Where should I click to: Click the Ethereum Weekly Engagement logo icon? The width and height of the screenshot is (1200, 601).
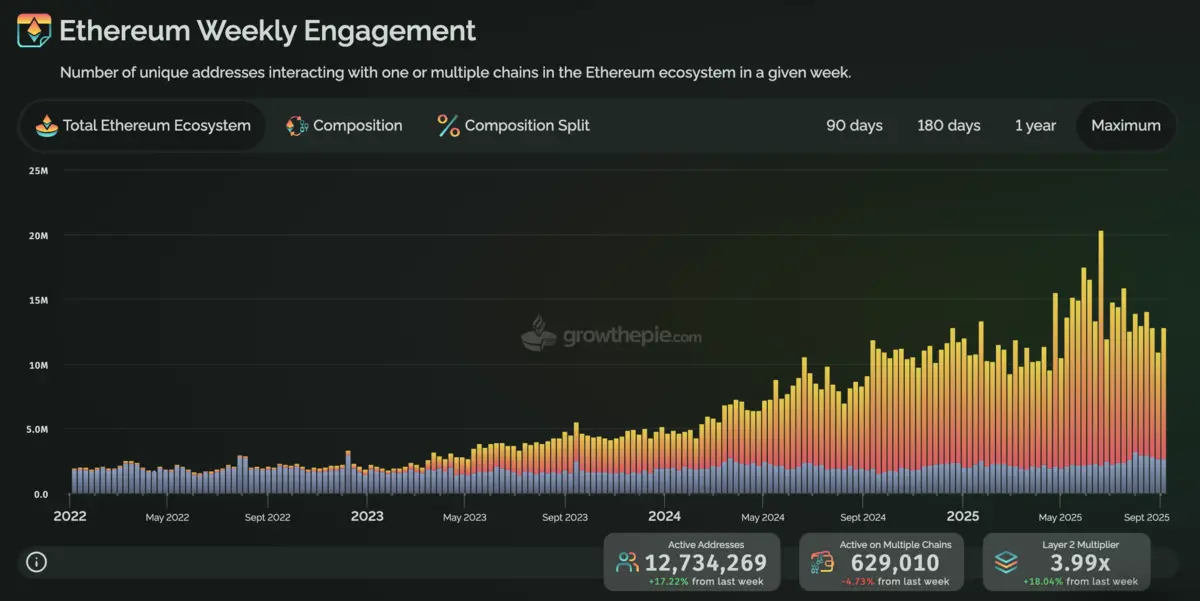[34, 32]
